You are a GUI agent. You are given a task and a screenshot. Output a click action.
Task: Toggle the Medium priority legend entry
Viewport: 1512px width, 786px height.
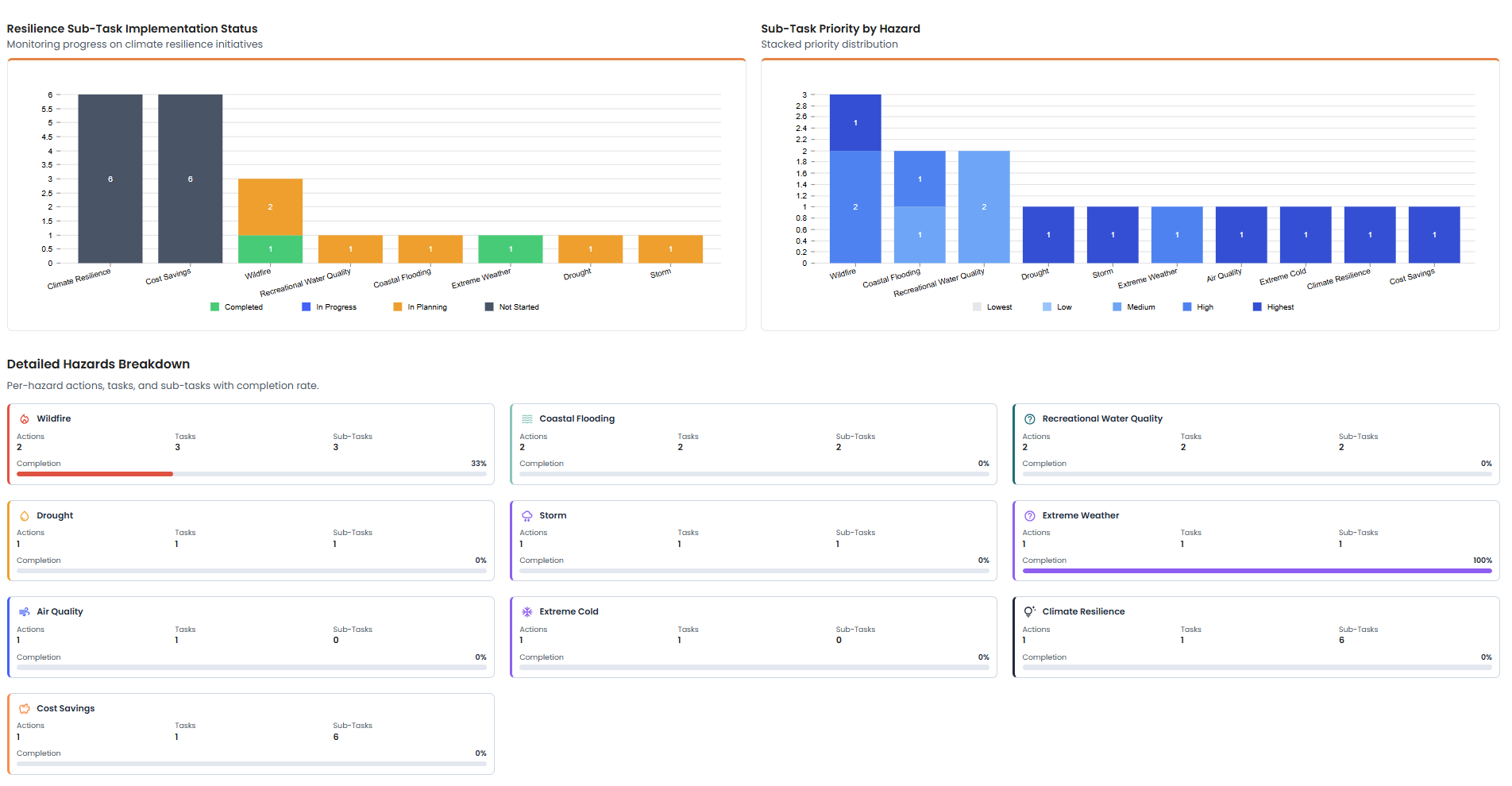[x=1134, y=307]
